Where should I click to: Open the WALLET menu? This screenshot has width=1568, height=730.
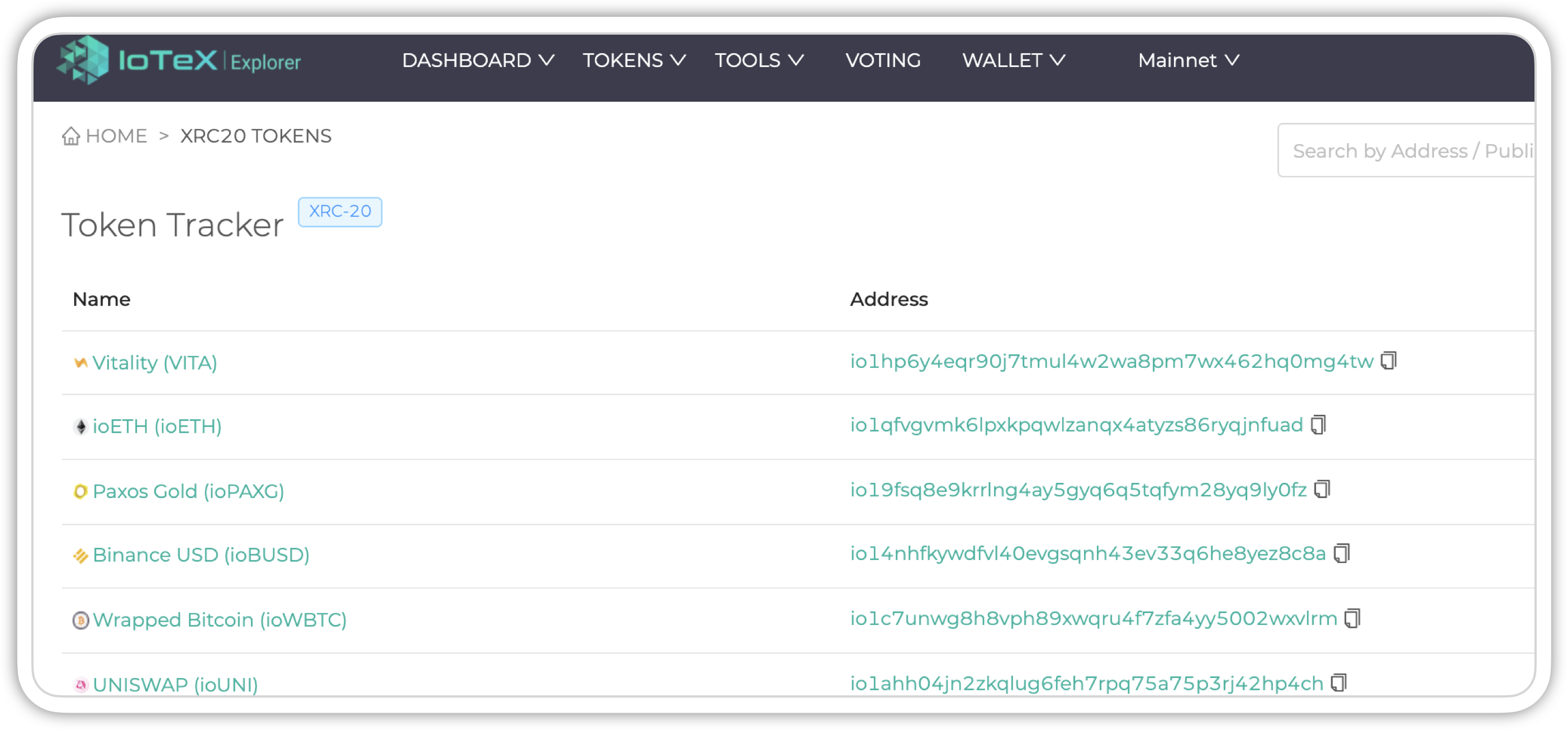pyautogui.click(x=1014, y=60)
